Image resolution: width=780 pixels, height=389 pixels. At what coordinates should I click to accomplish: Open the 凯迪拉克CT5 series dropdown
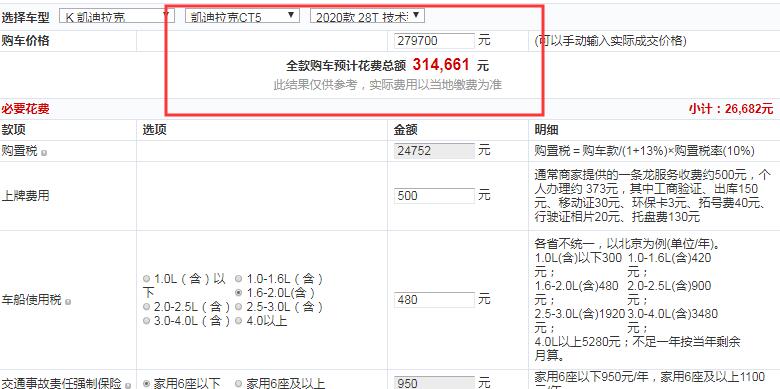tap(242, 16)
